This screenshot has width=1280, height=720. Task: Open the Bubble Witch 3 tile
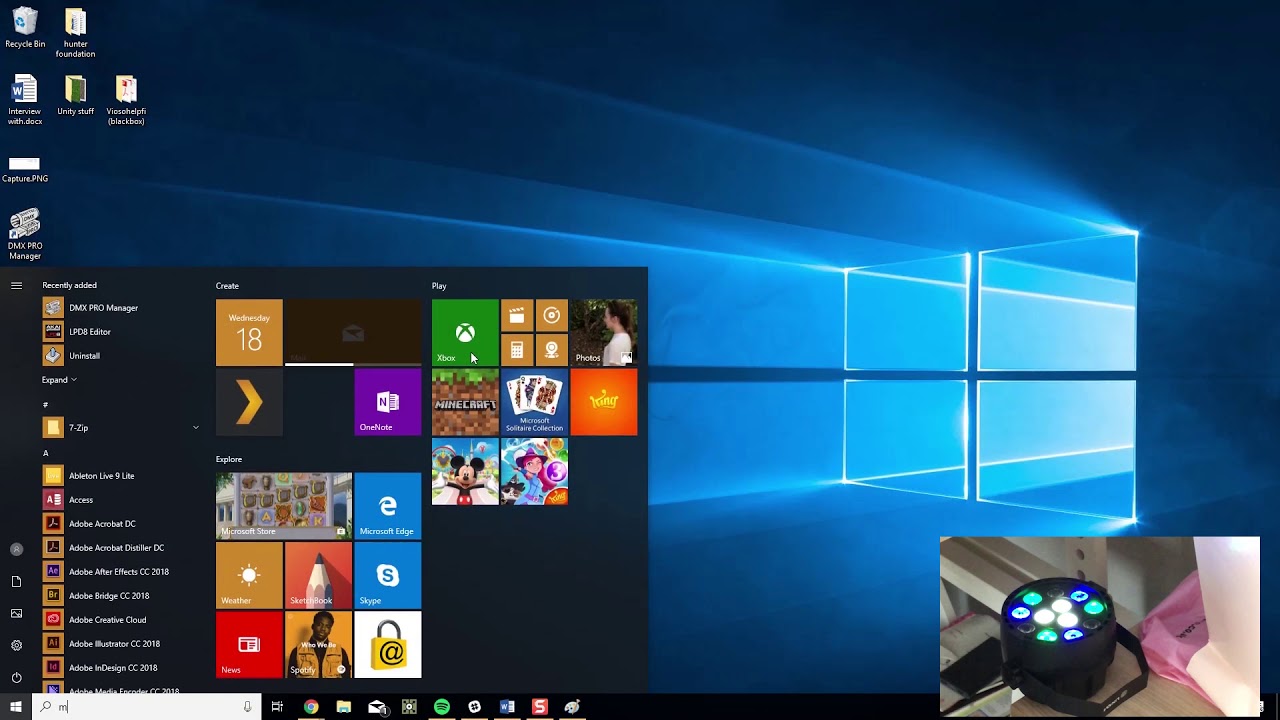tap(534, 471)
